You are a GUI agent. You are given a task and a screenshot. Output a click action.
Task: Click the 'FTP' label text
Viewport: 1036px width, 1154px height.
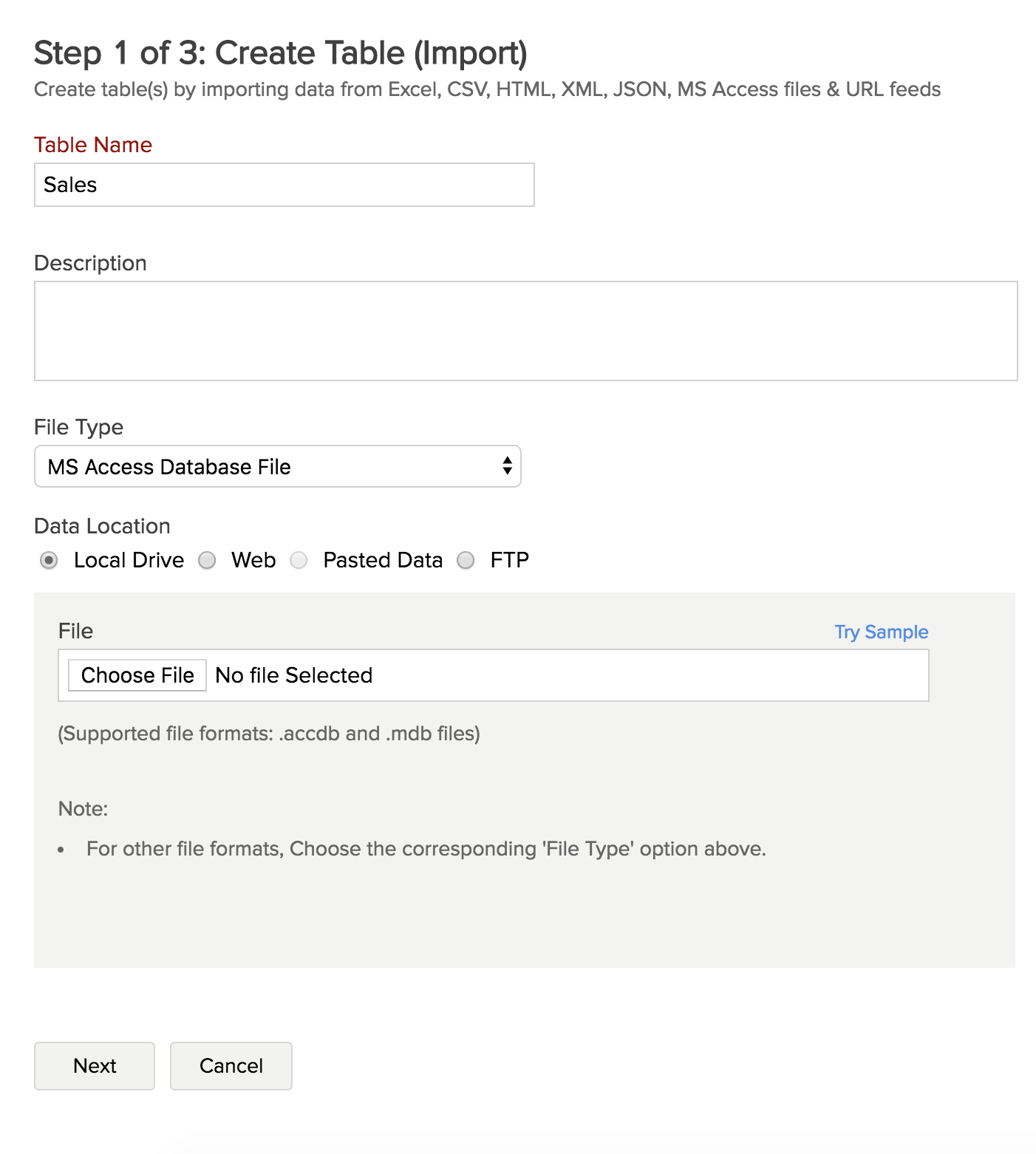510,560
